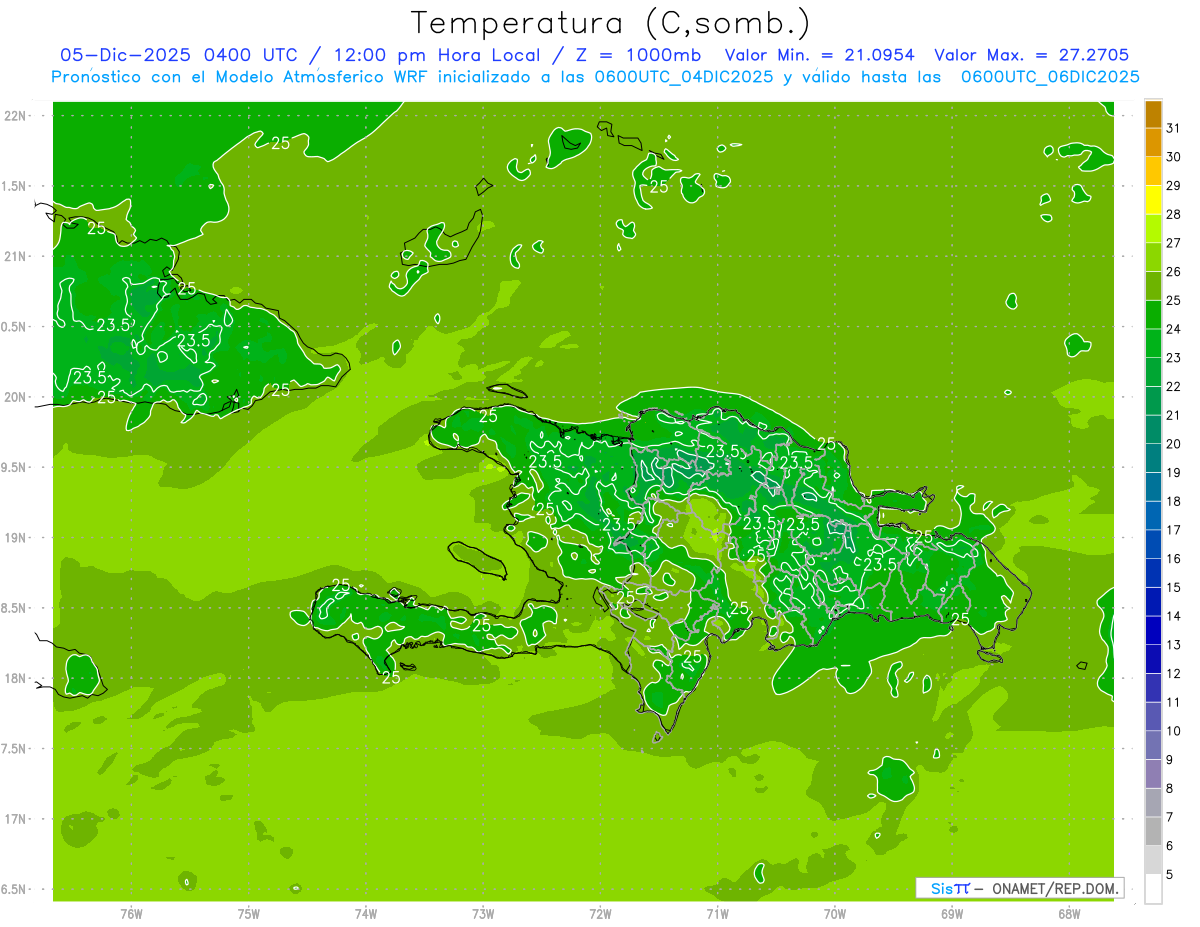Image resolution: width=1200 pixels, height=927 pixels.
Task: Click the gray color bar segment between 6 and 7
Action: pos(1153,832)
